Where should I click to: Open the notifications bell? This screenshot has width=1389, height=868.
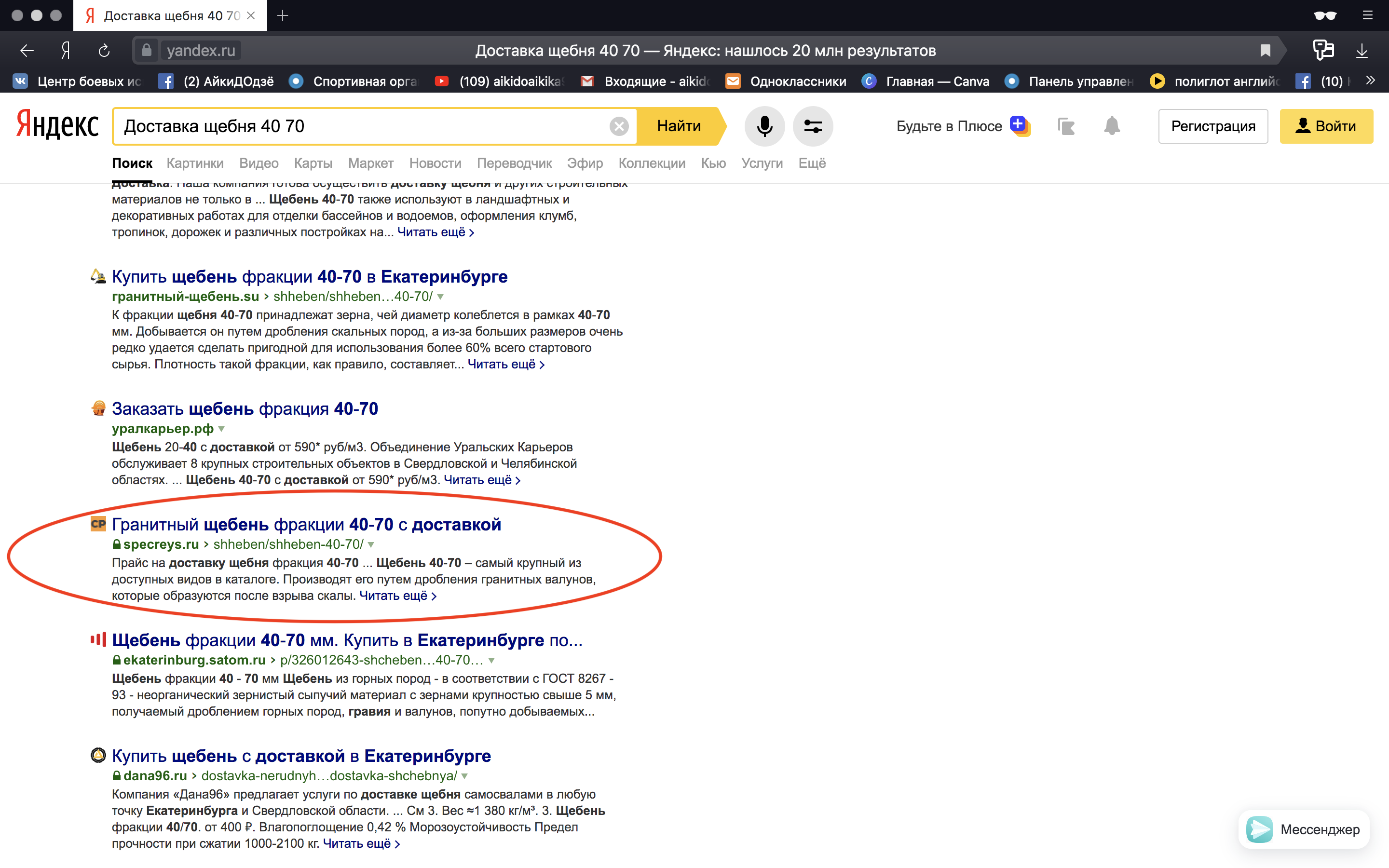click(x=1112, y=126)
